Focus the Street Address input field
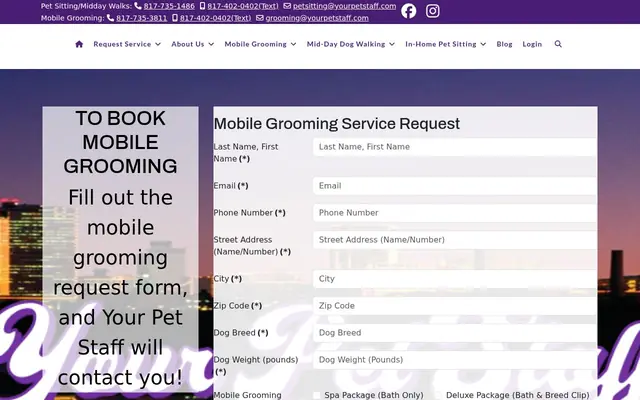Image resolution: width=640 pixels, height=400 pixels. [x=455, y=240]
